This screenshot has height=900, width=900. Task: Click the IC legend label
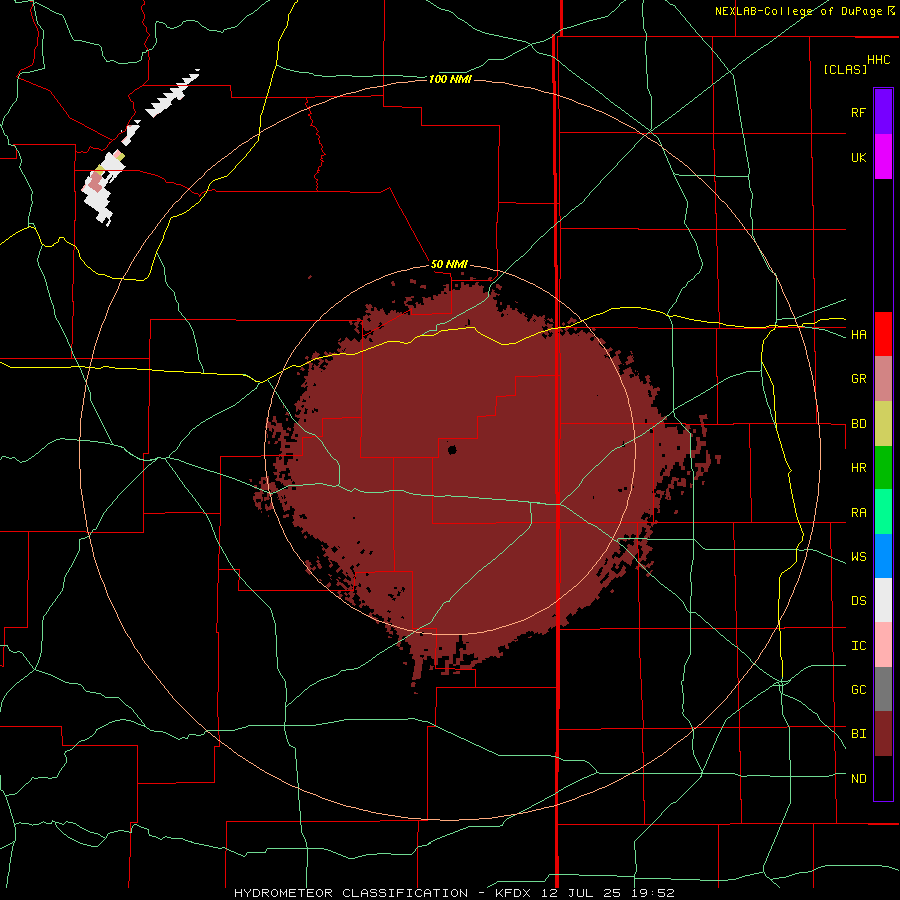pyautogui.click(x=858, y=646)
